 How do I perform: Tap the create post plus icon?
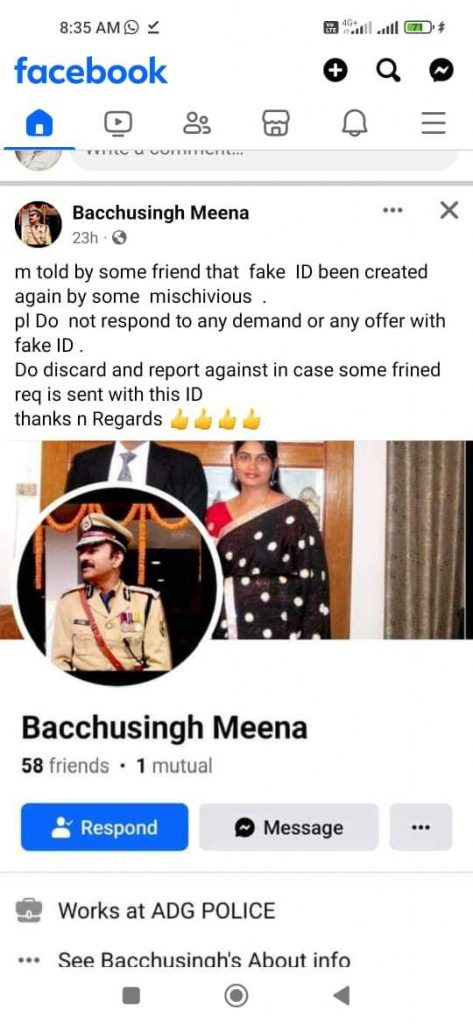coord(336,71)
